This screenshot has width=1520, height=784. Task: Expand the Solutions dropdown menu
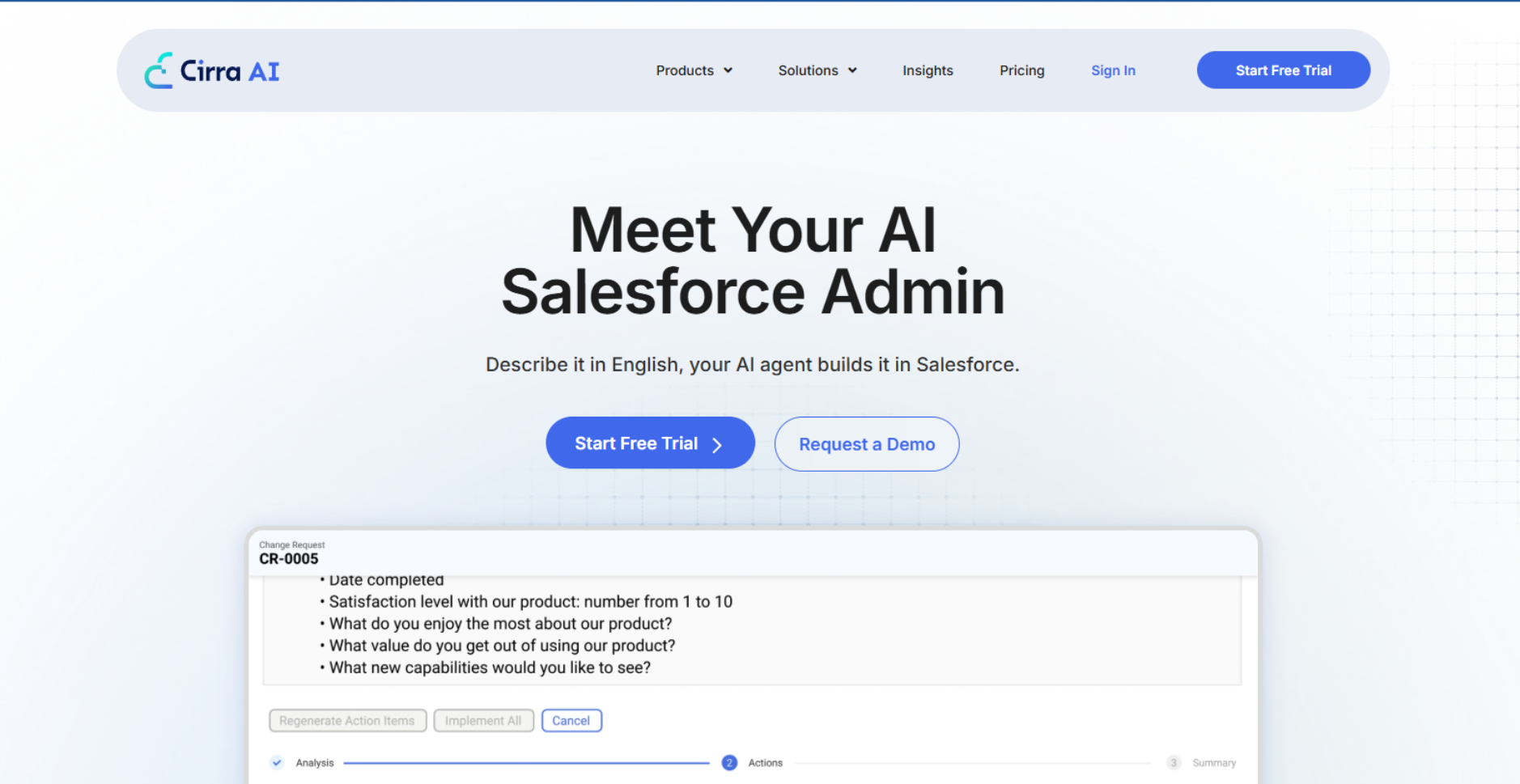point(817,70)
